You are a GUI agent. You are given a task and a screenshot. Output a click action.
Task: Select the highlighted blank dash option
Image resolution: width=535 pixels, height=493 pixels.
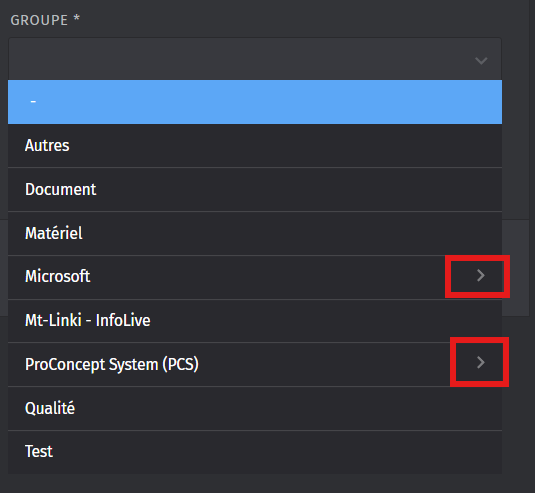pos(255,102)
